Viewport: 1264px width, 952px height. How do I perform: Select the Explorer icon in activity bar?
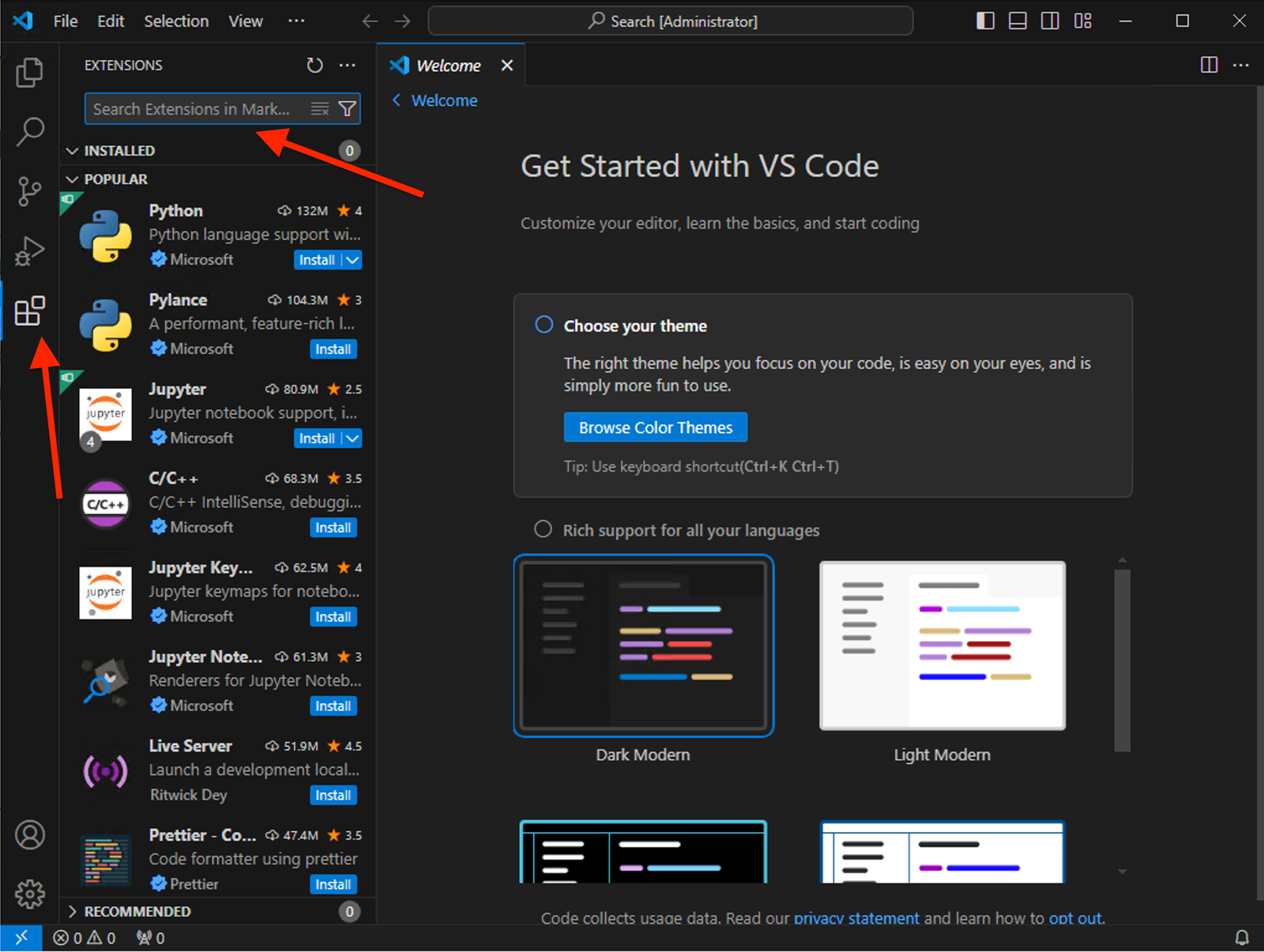tap(30, 72)
